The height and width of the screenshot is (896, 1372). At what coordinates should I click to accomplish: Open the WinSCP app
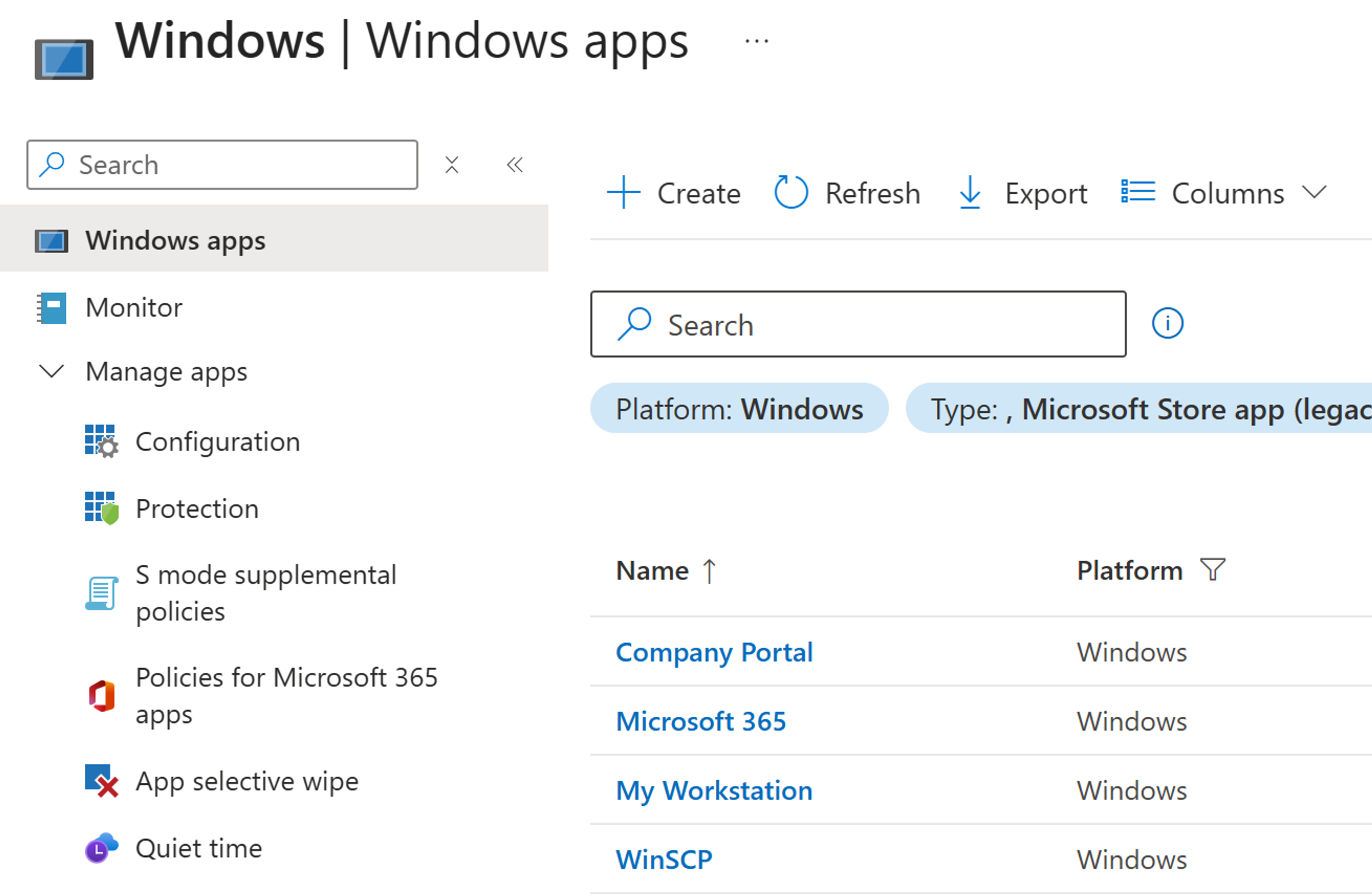point(664,860)
